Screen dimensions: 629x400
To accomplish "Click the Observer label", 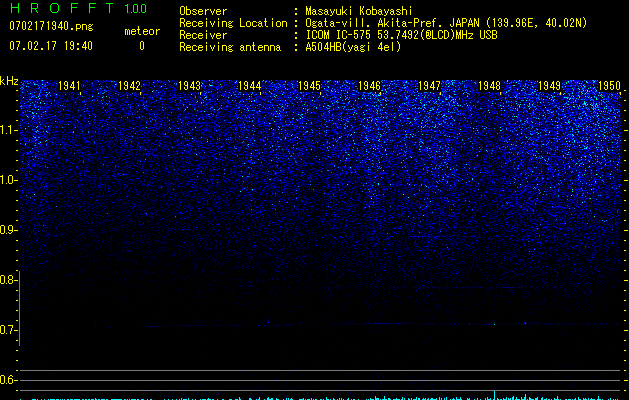I will coord(203,11).
